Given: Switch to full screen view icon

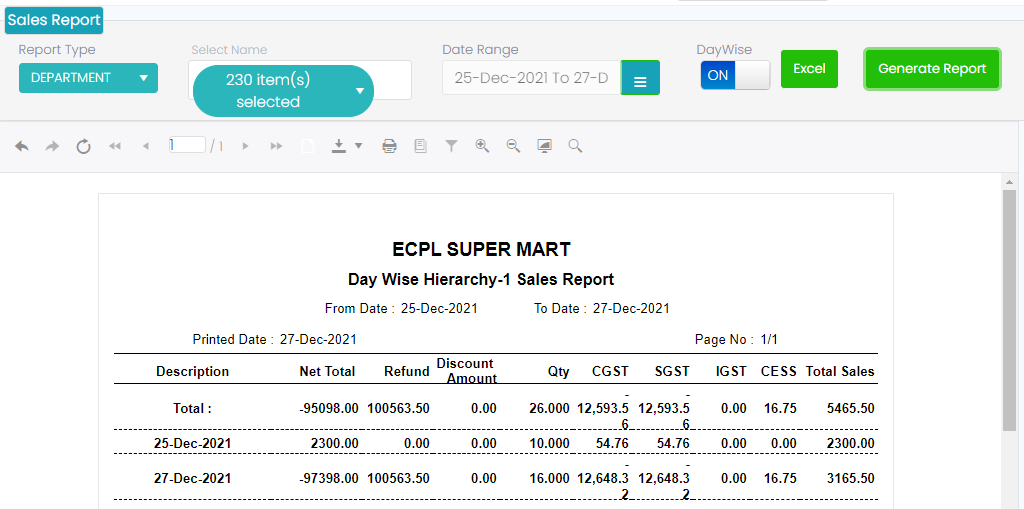Looking at the screenshot, I should (x=544, y=146).
